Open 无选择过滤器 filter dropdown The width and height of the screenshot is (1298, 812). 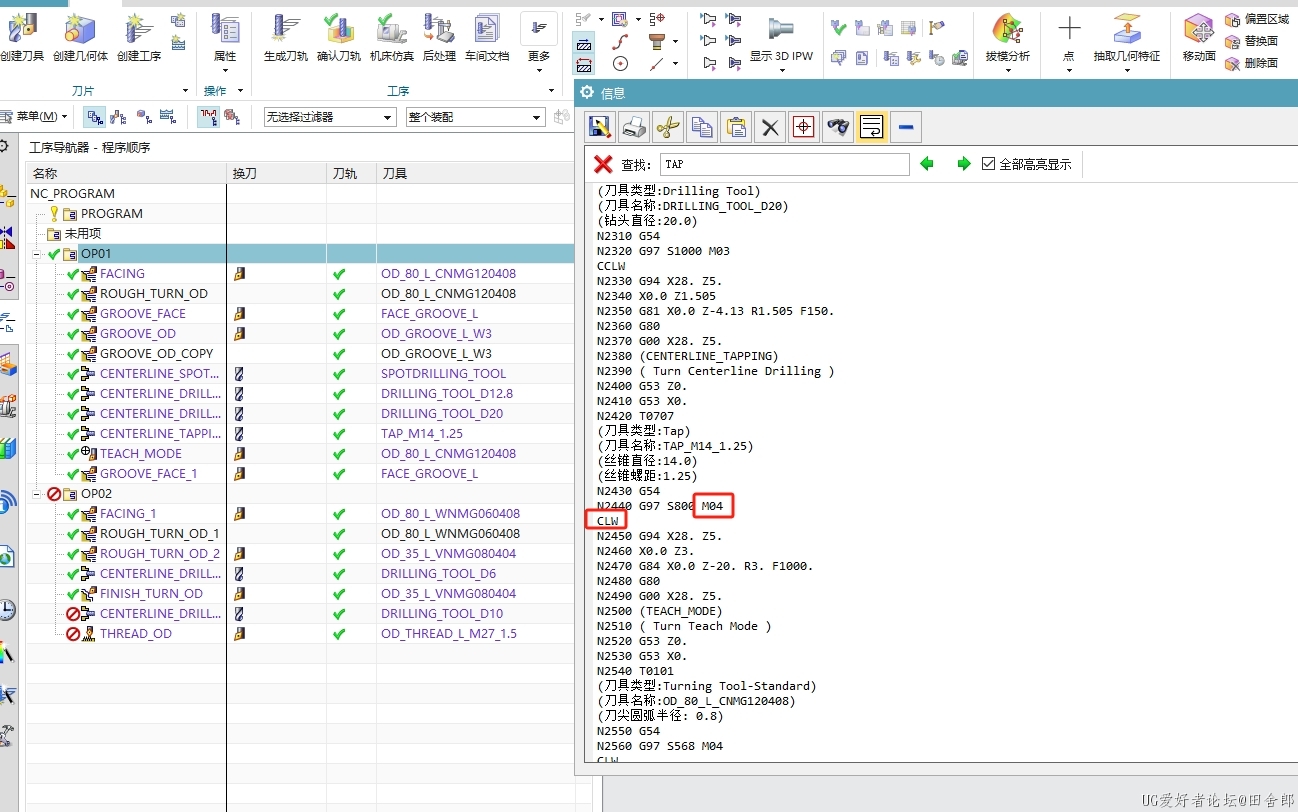[x=329, y=117]
